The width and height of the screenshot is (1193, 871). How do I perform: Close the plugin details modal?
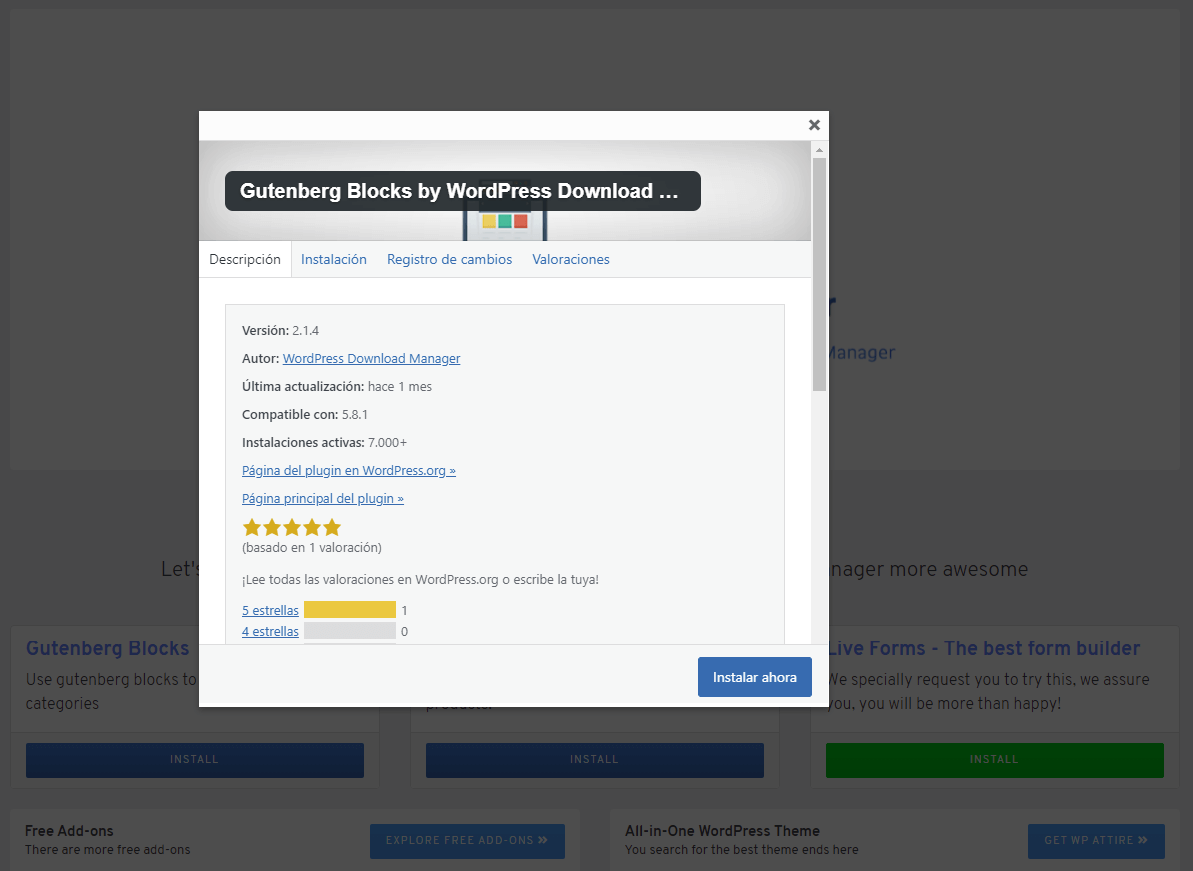[814, 126]
